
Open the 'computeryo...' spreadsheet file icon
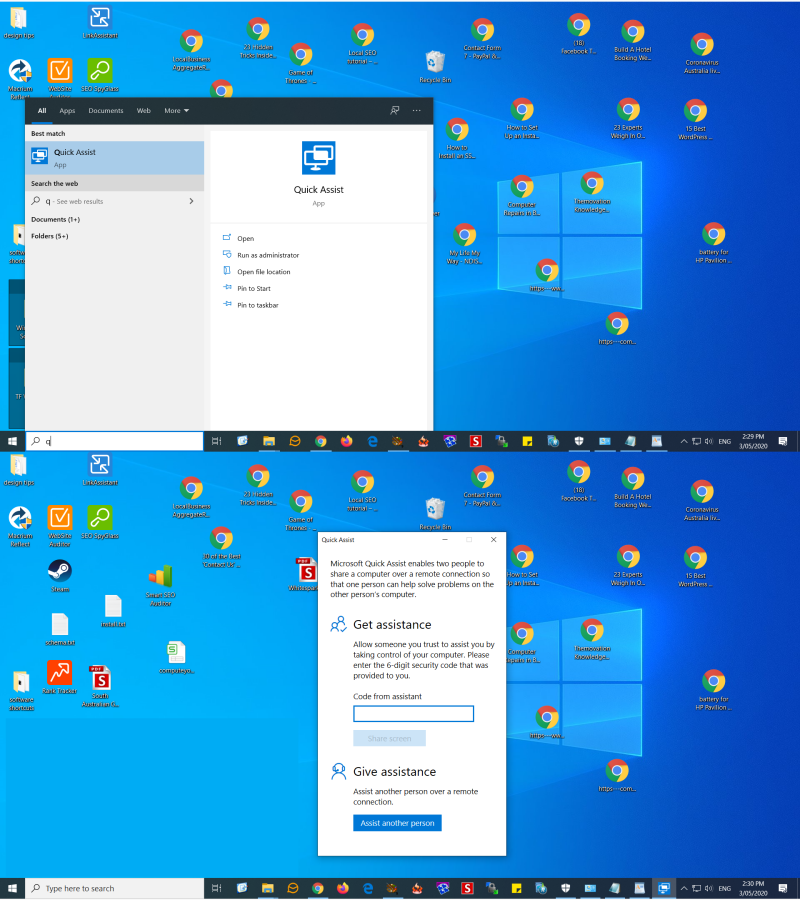pyautogui.click(x=176, y=657)
